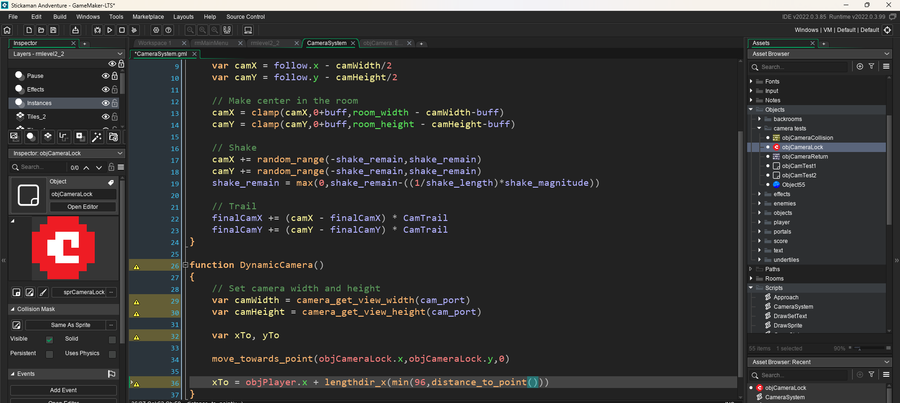Create a new asset layer

pos(80,136)
